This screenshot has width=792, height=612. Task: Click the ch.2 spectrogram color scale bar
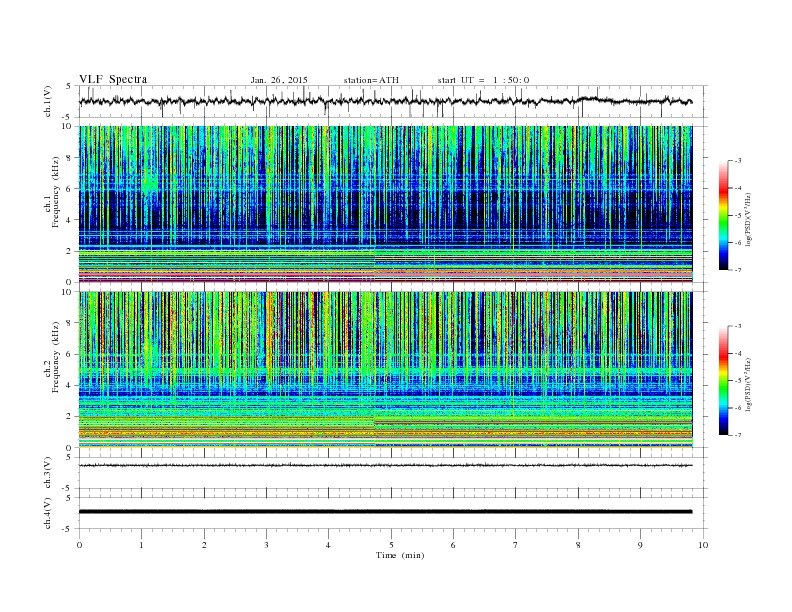723,381
